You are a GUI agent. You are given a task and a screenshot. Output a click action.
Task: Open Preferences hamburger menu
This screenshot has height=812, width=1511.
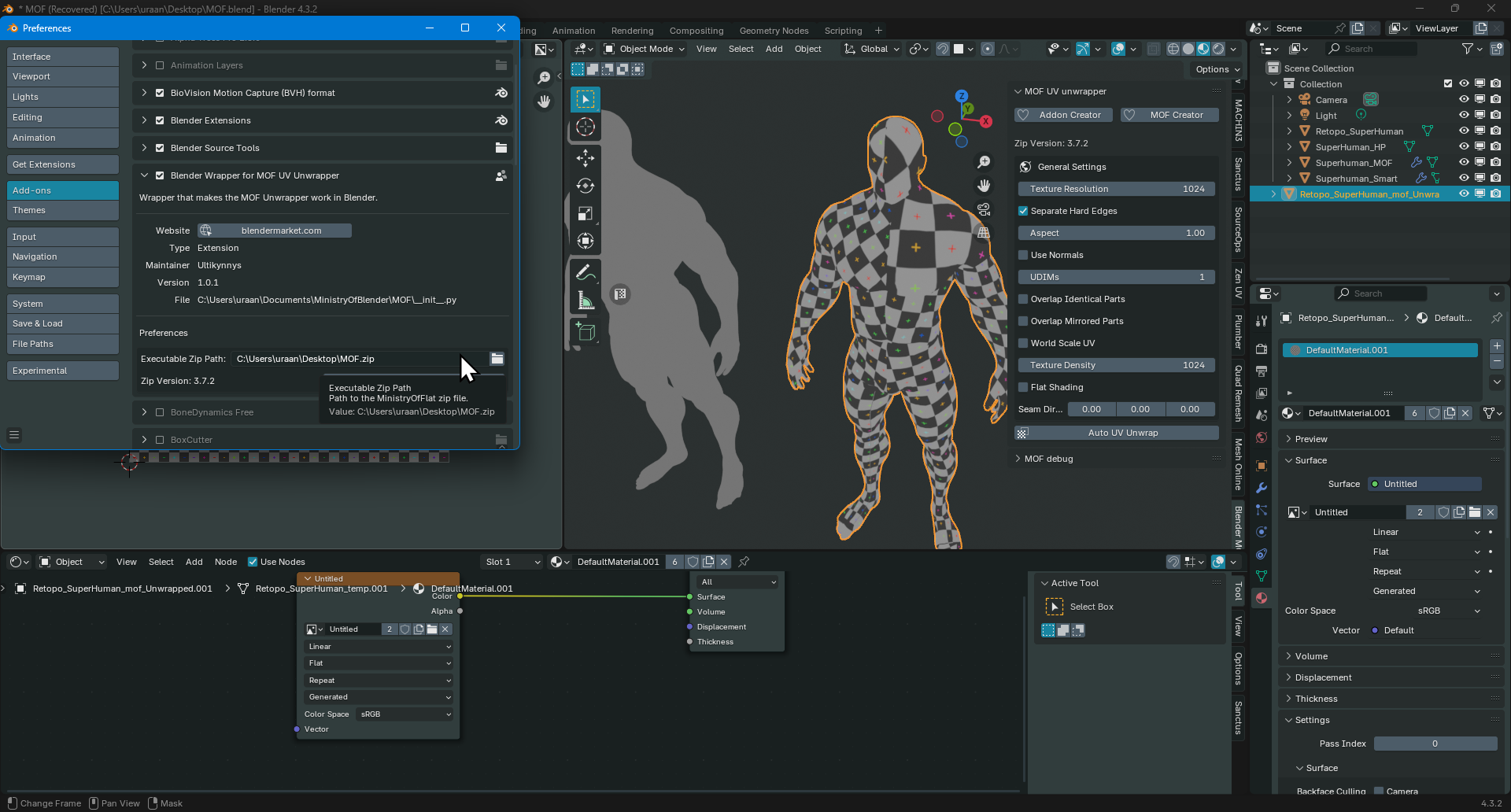[14, 434]
